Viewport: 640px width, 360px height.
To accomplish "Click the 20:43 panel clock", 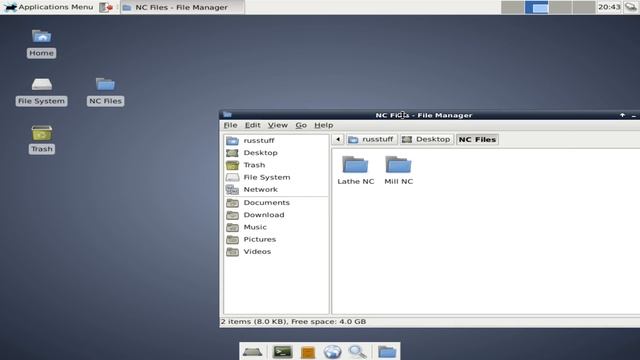I will point(609,7).
